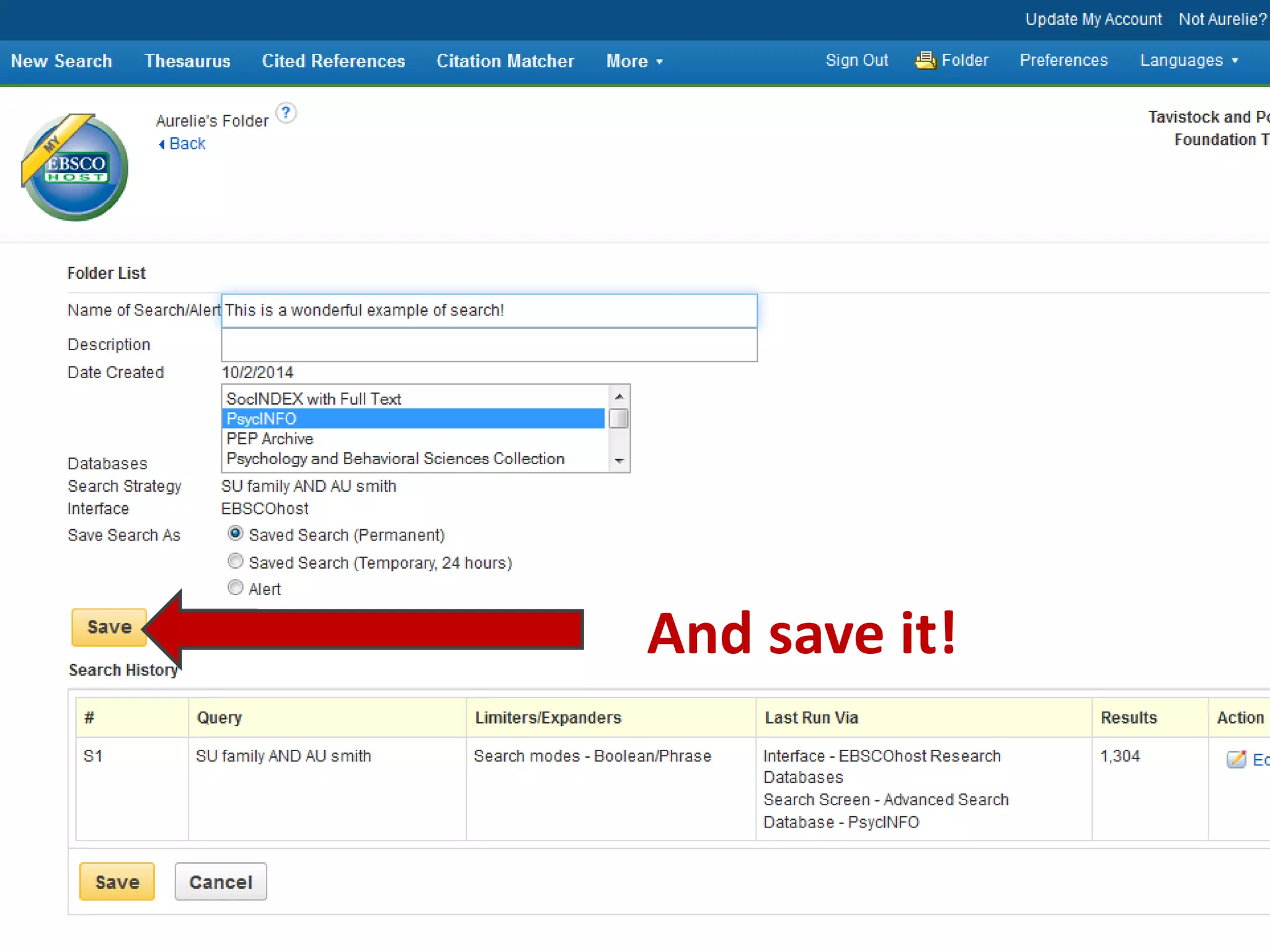Click the Description input field

489,345
